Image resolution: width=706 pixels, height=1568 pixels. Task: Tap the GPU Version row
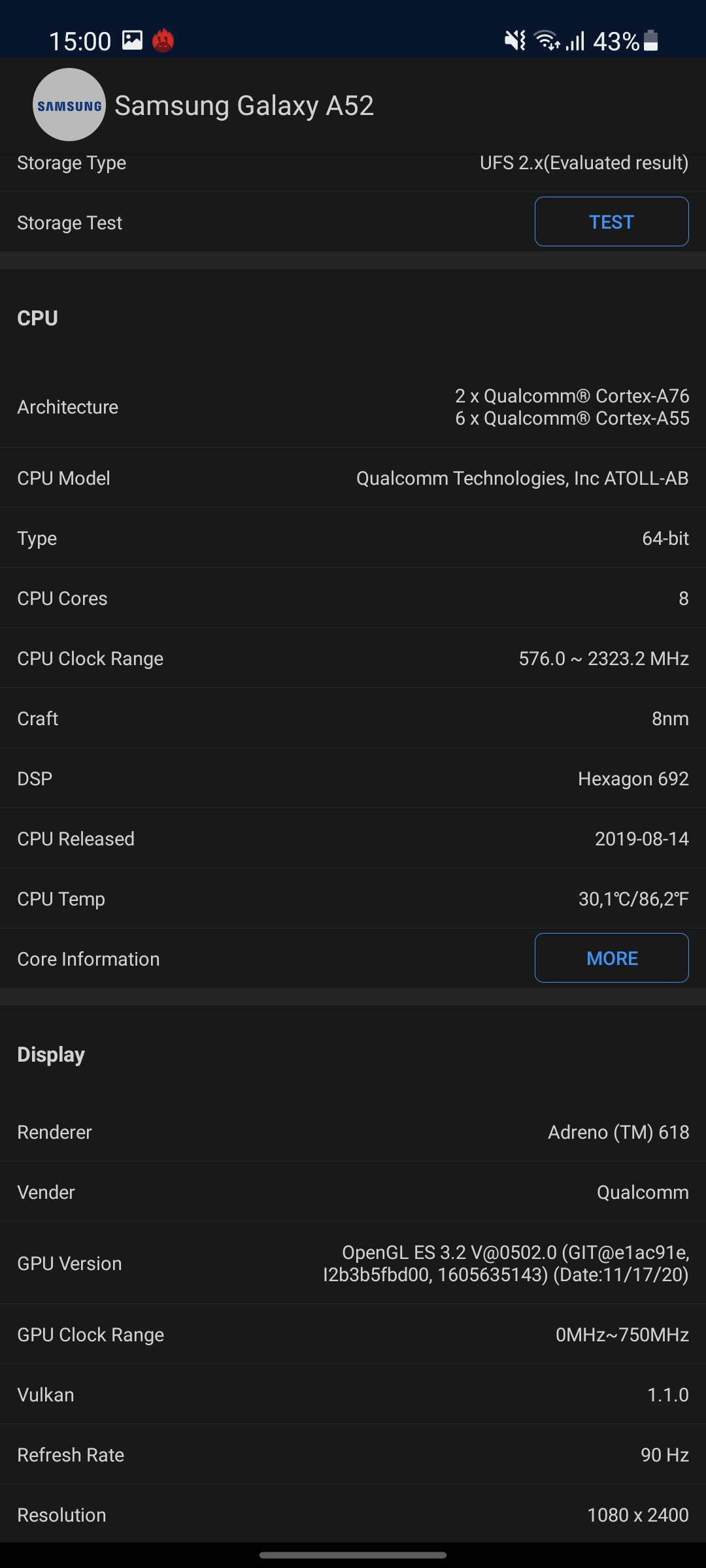click(x=353, y=1264)
